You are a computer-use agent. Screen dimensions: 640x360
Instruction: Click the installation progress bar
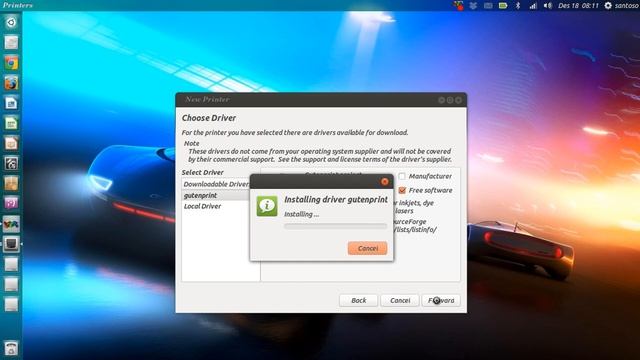(336, 226)
